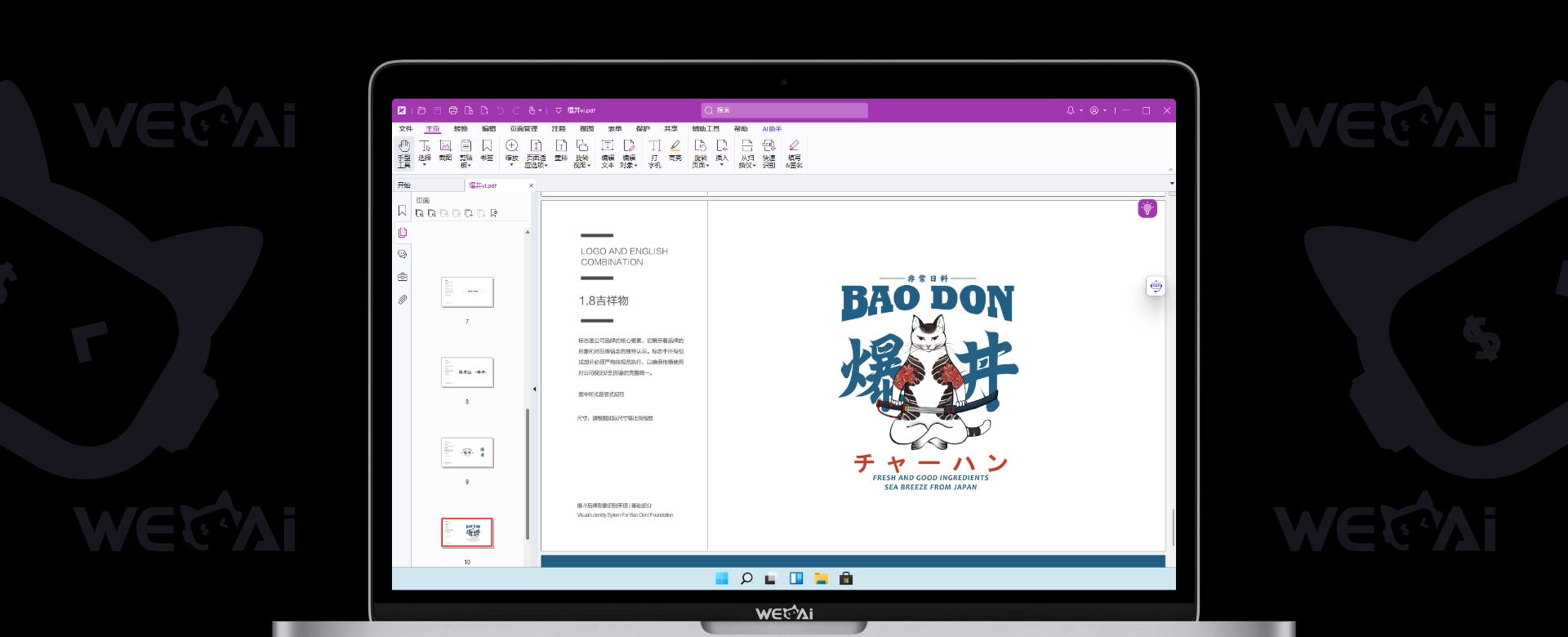Open the Clipboard (剪贴板) tool
Viewport: 1568px width, 637px height.
pyautogui.click(x=465, y=153)
